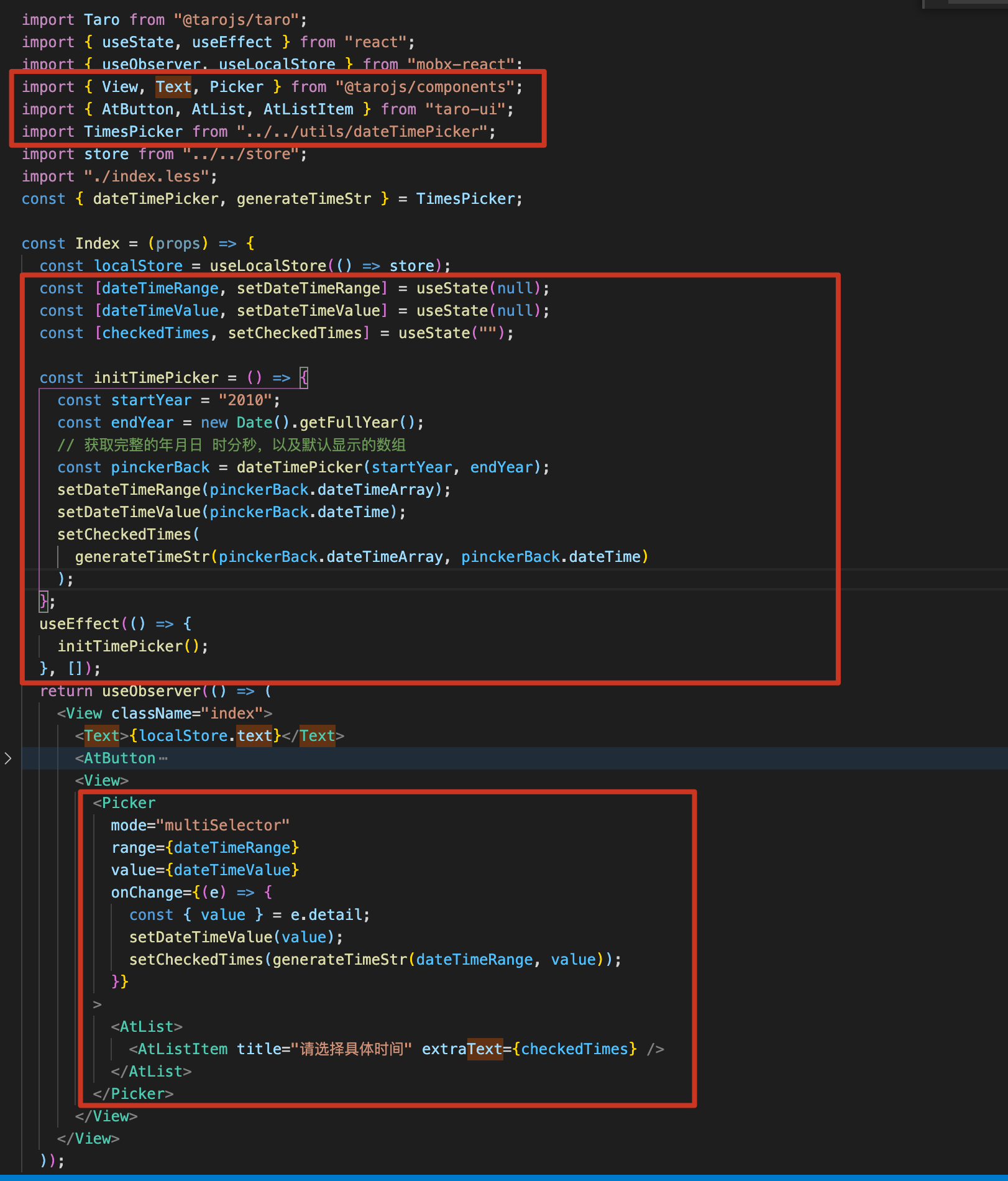Screen dimensions: 1008x1181
Task: Click the extraText attribute on AtListItem
Action: [462, 1049]
